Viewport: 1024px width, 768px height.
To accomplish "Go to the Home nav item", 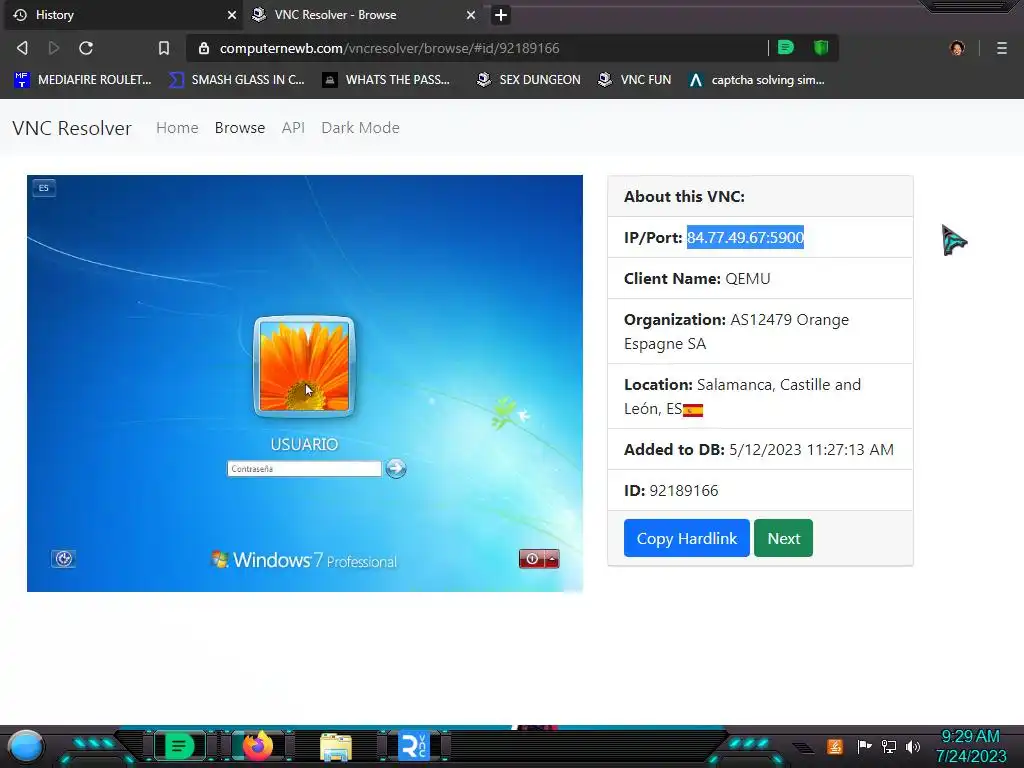I will (177, 128).
